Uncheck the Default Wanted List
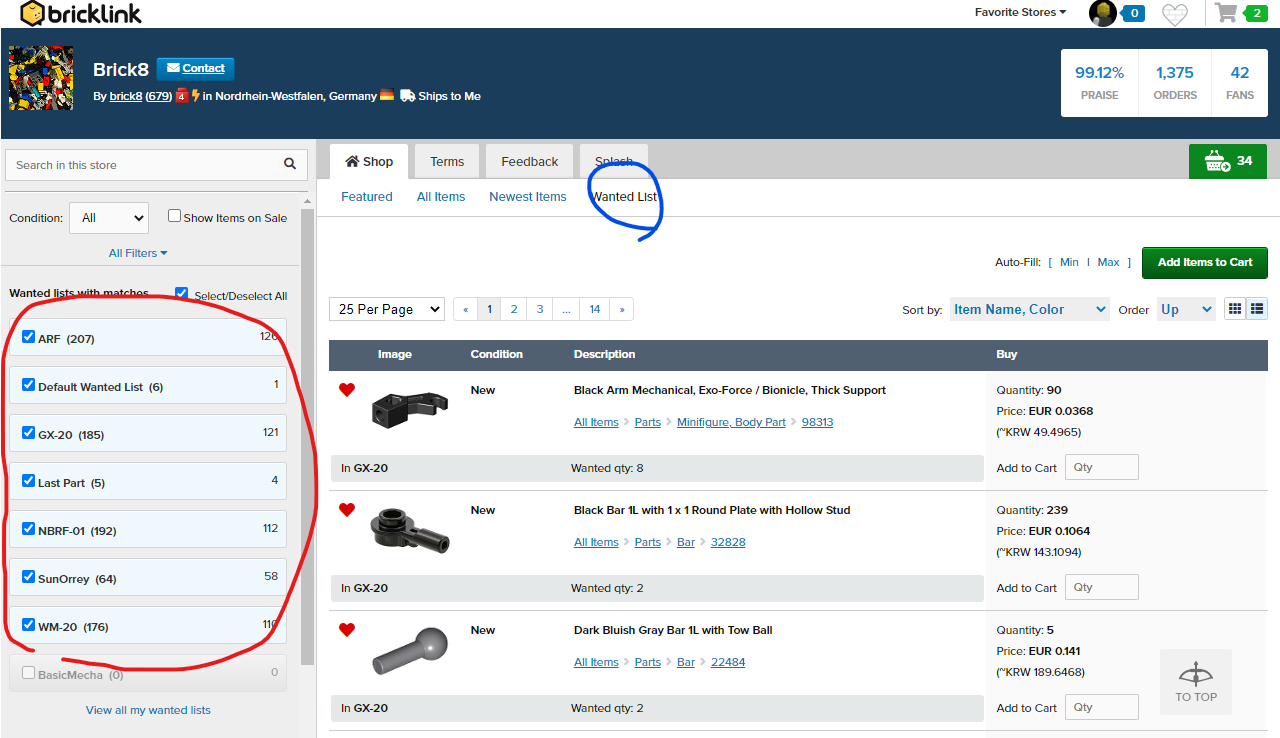 (29, 385)
